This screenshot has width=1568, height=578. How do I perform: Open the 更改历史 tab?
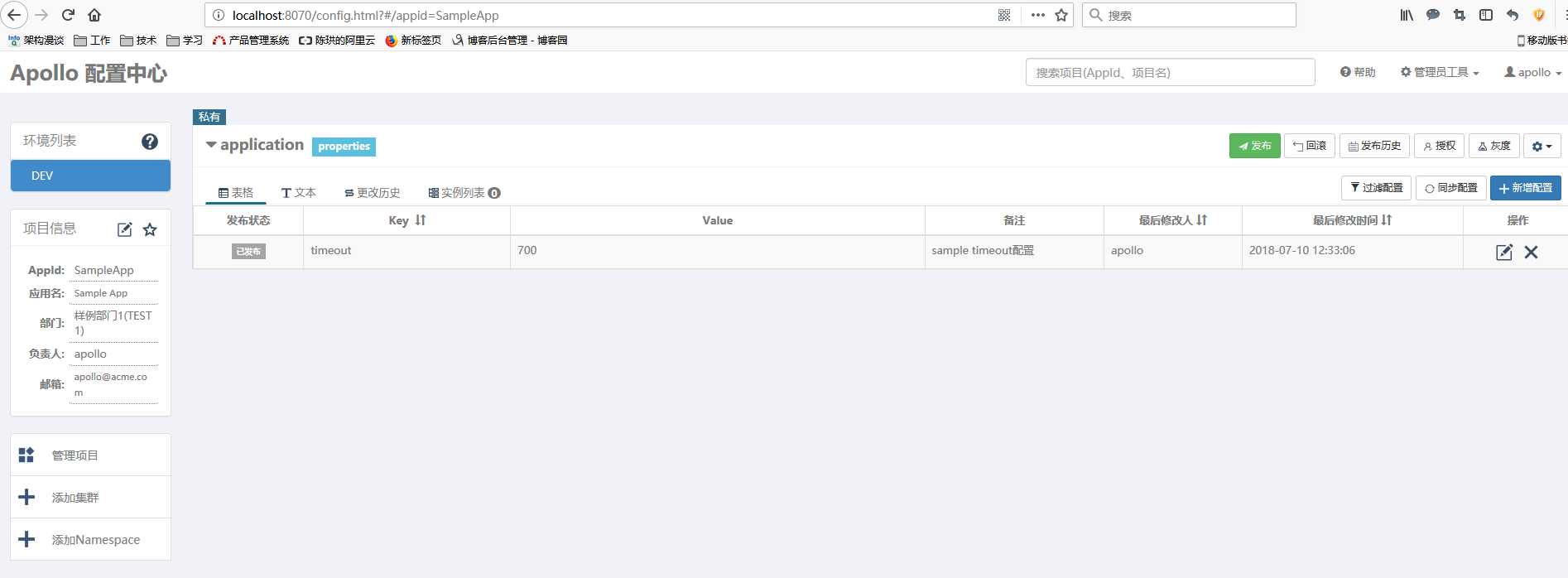373,192
